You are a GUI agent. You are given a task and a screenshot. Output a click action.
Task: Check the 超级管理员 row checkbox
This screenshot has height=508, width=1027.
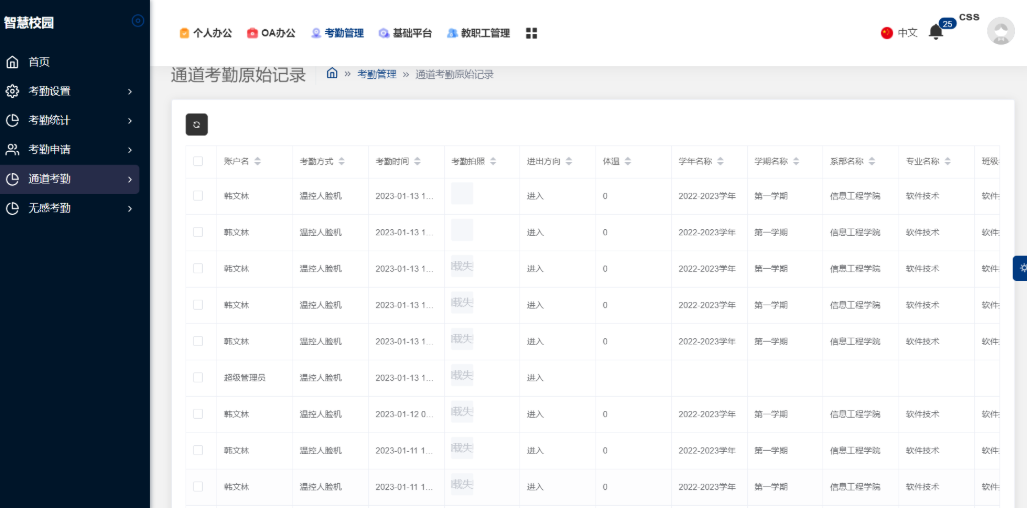click(198, 377)
